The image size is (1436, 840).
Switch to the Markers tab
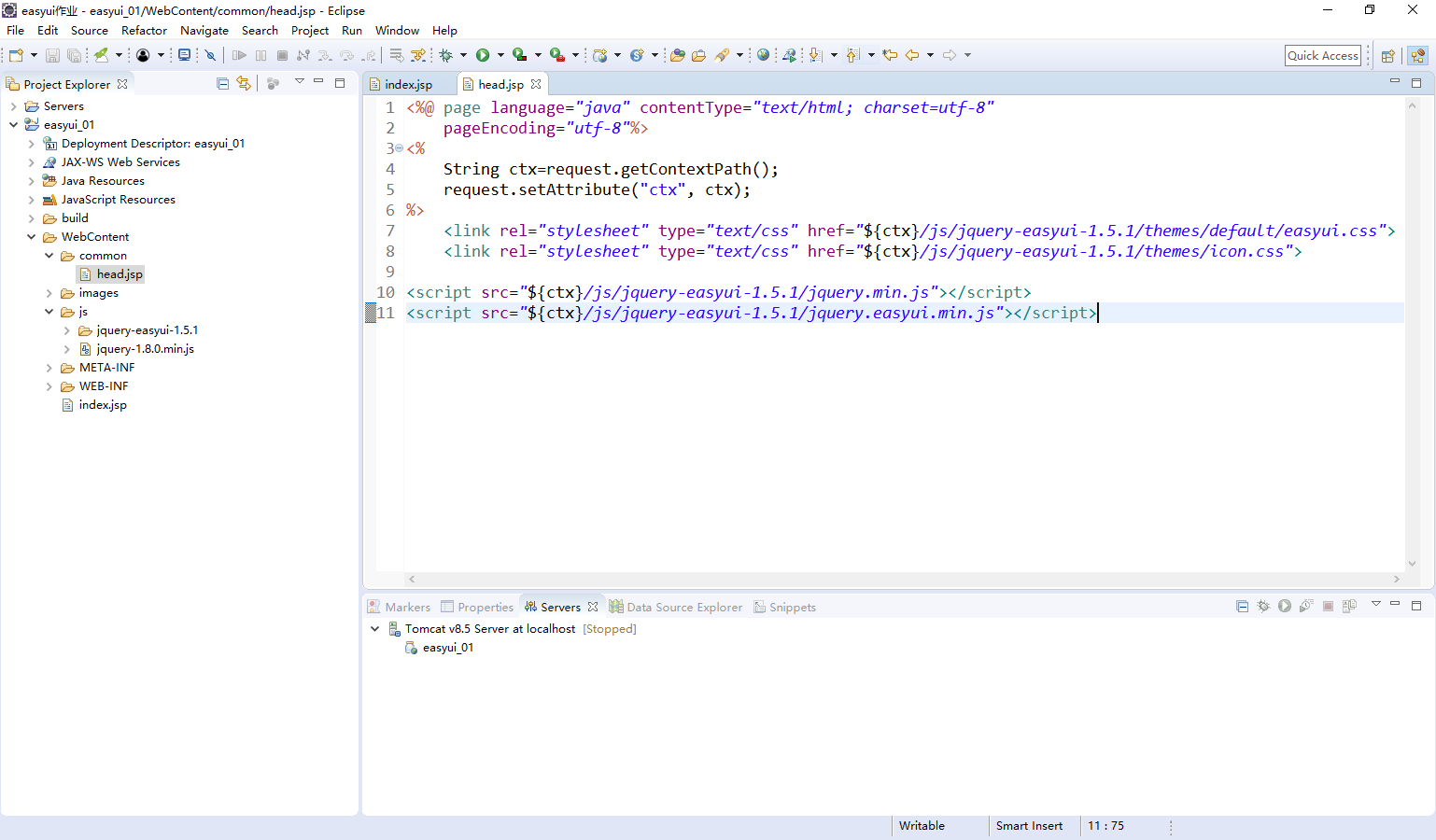(x=400, y=607)
